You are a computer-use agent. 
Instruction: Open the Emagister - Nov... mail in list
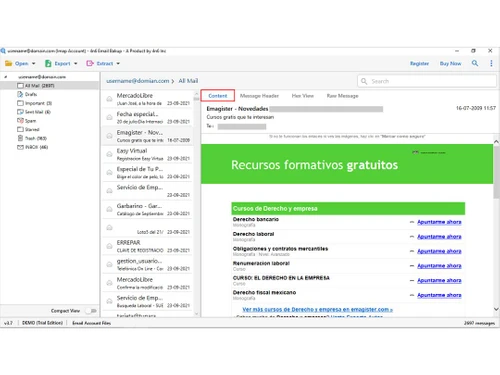[x=147, y=136]
